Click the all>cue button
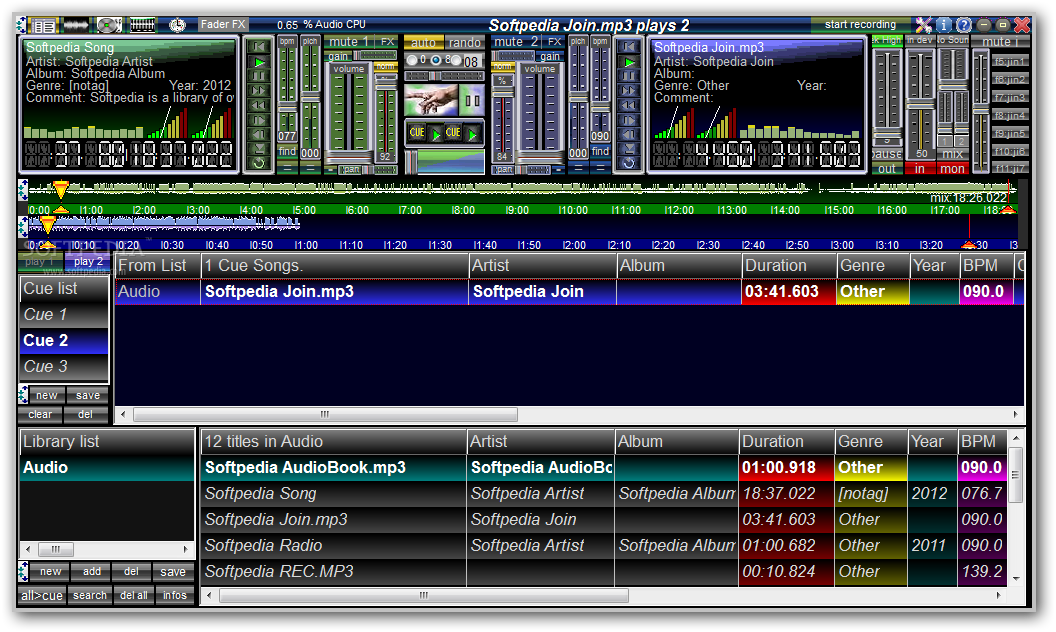The height and width of the screenshot is (632, 1056). tap(42, 596)
